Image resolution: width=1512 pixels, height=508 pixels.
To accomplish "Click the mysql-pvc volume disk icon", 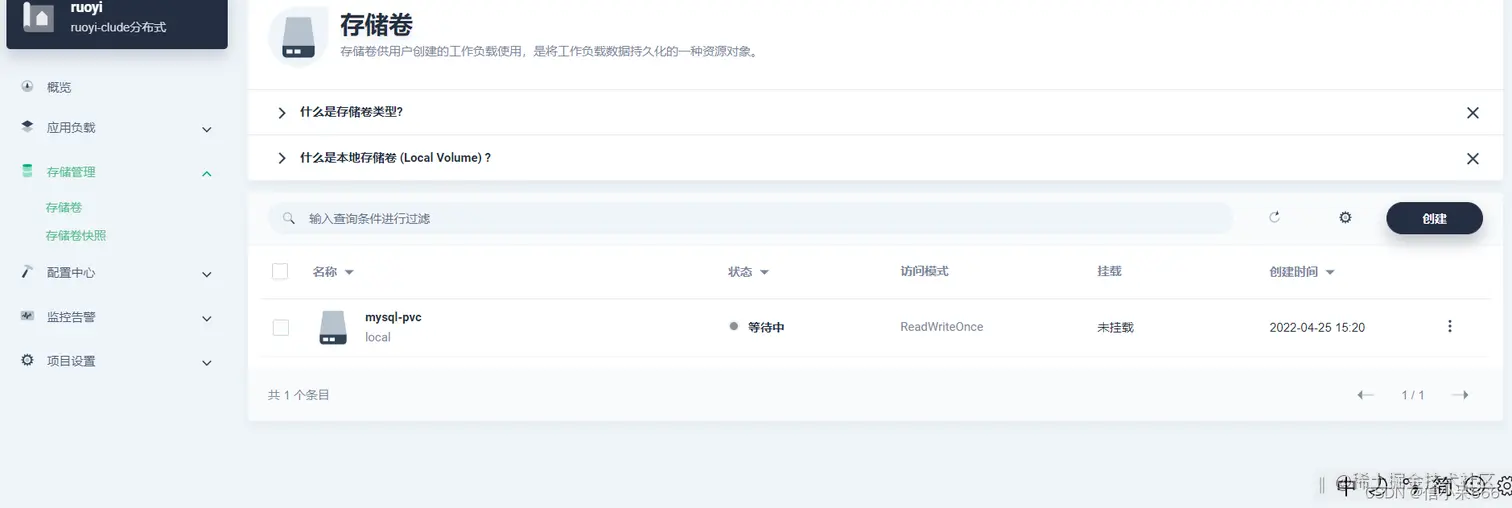I will point(332,327).
